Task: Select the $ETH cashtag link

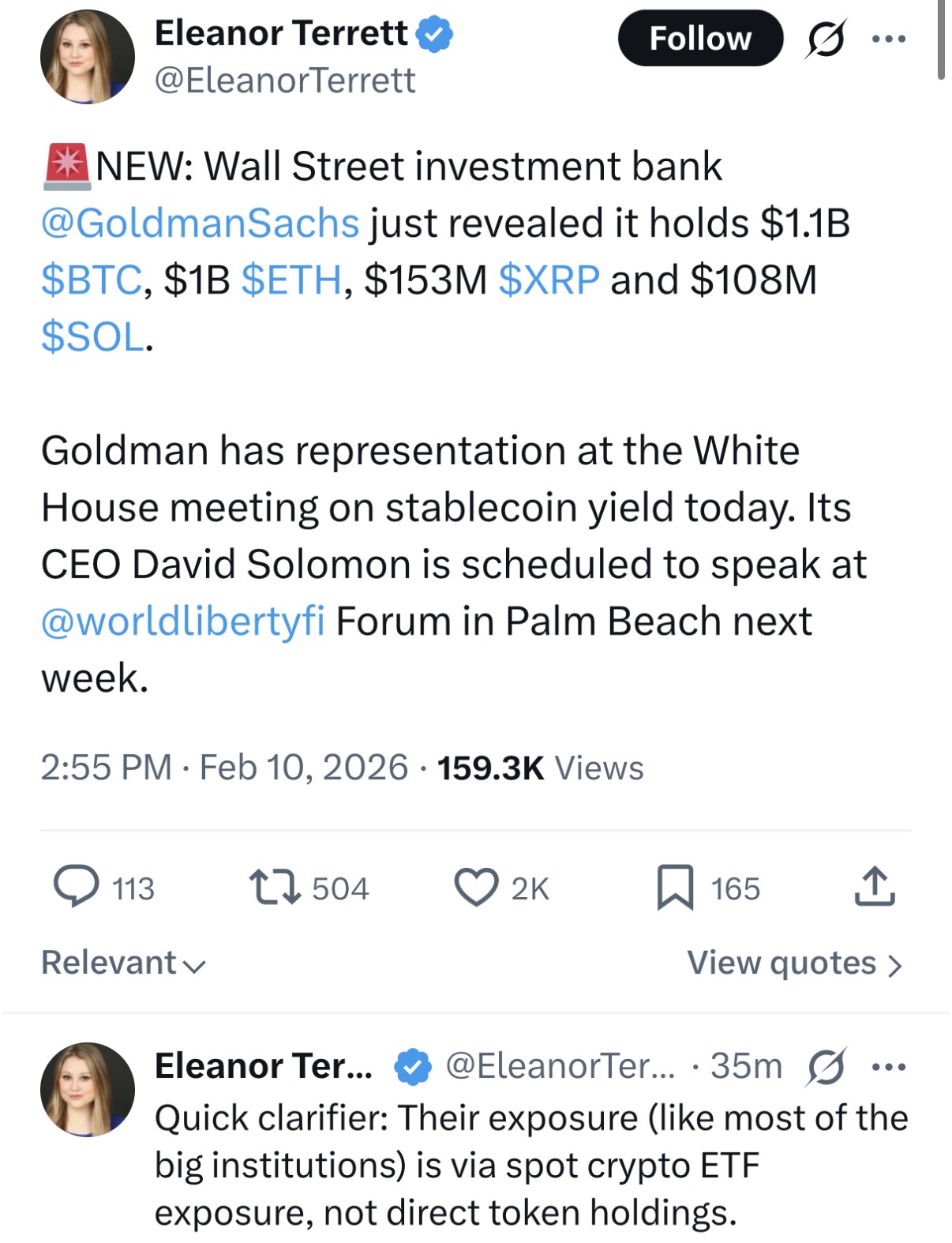Action: pos(291,280)
